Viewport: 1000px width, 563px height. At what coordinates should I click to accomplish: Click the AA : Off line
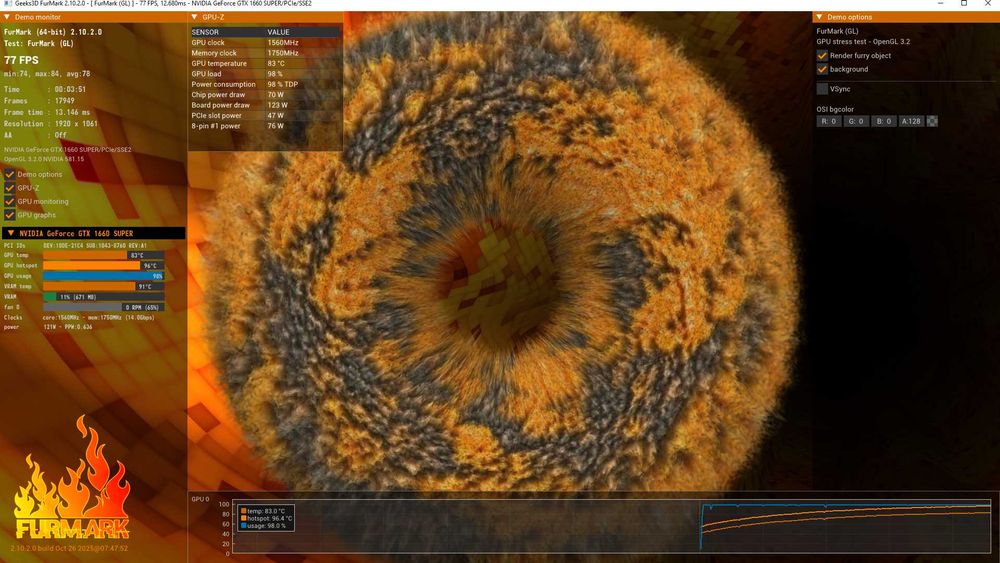tap(35, 135)
